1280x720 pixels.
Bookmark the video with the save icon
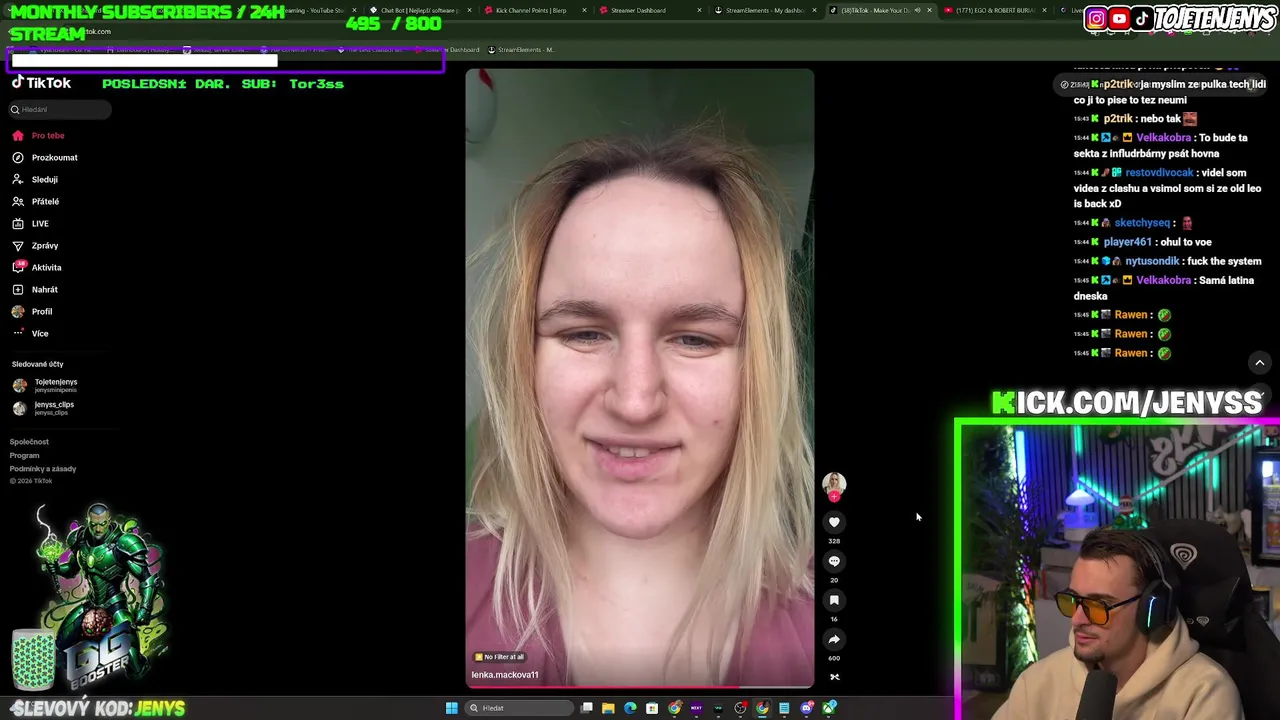pyautogui.click(x=834, y=600)
